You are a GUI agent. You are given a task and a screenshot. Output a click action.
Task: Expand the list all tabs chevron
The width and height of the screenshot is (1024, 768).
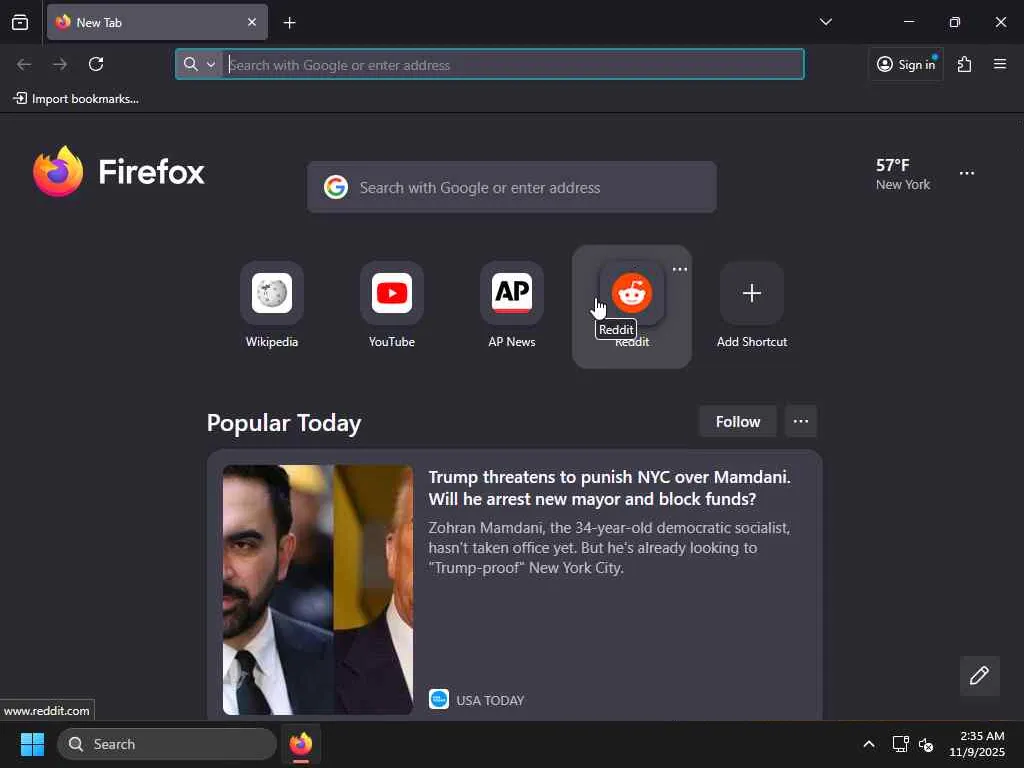click(x=825, y=22)
